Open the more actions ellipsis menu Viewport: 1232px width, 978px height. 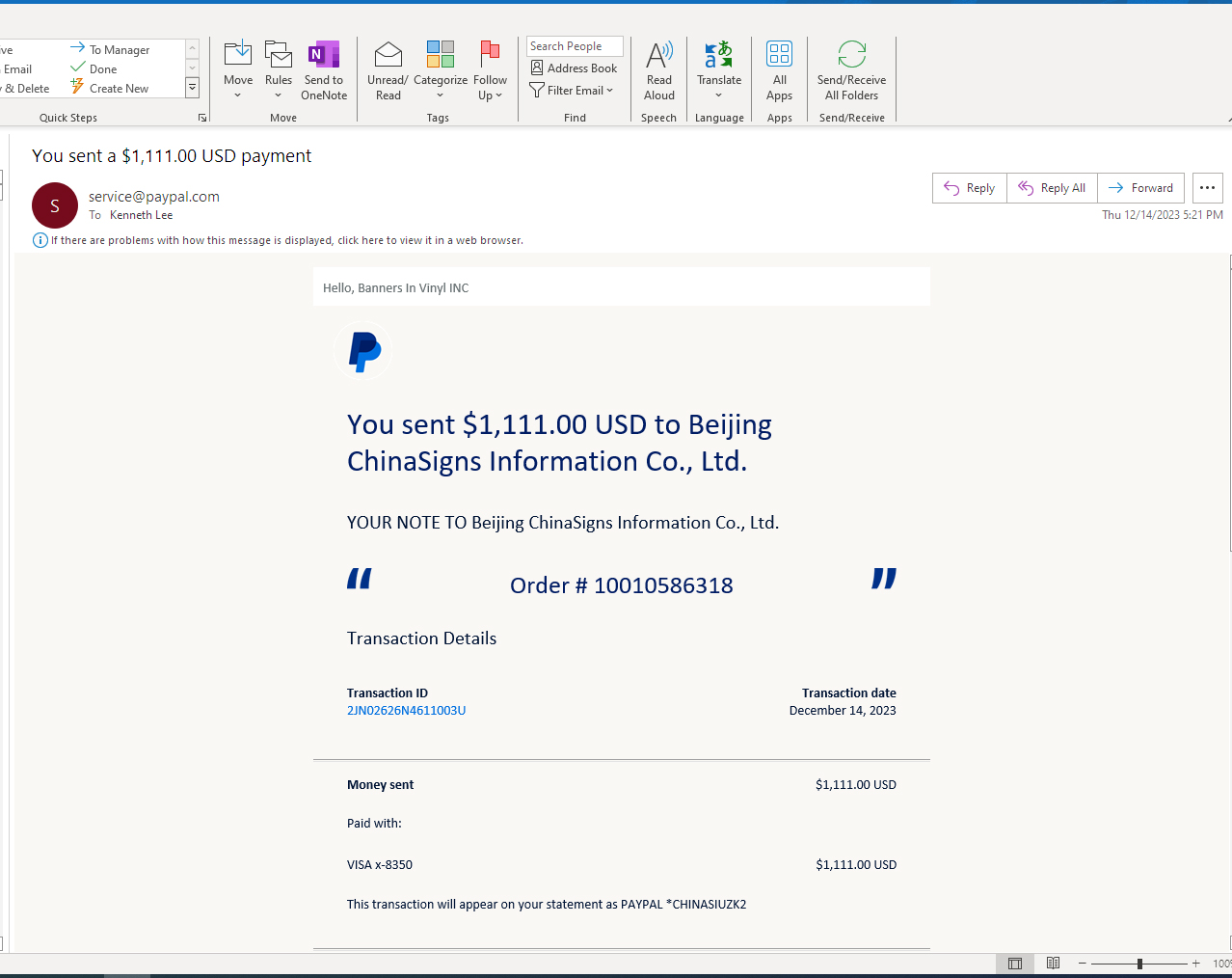point(1208,188)
